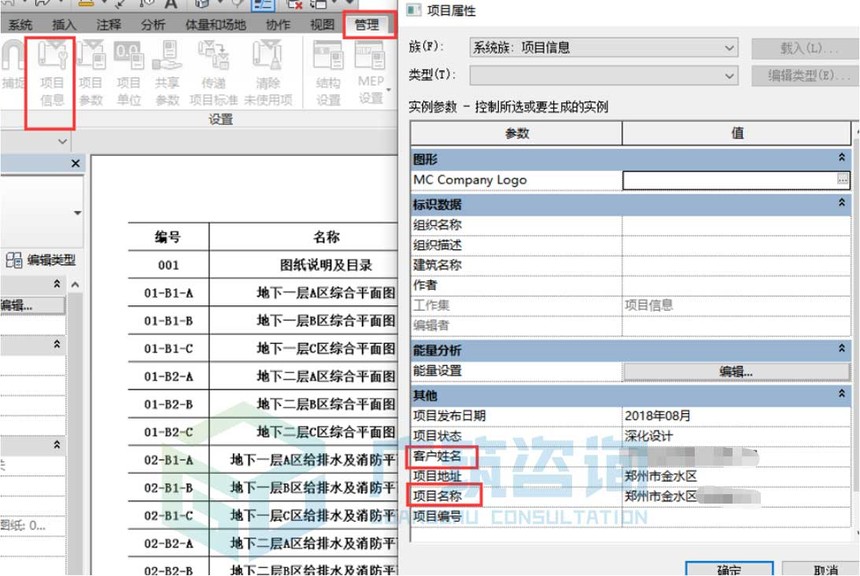Open the 共享参数 tool
The image size is (860, 576).
pyautogui.click(x=167, y=74)
